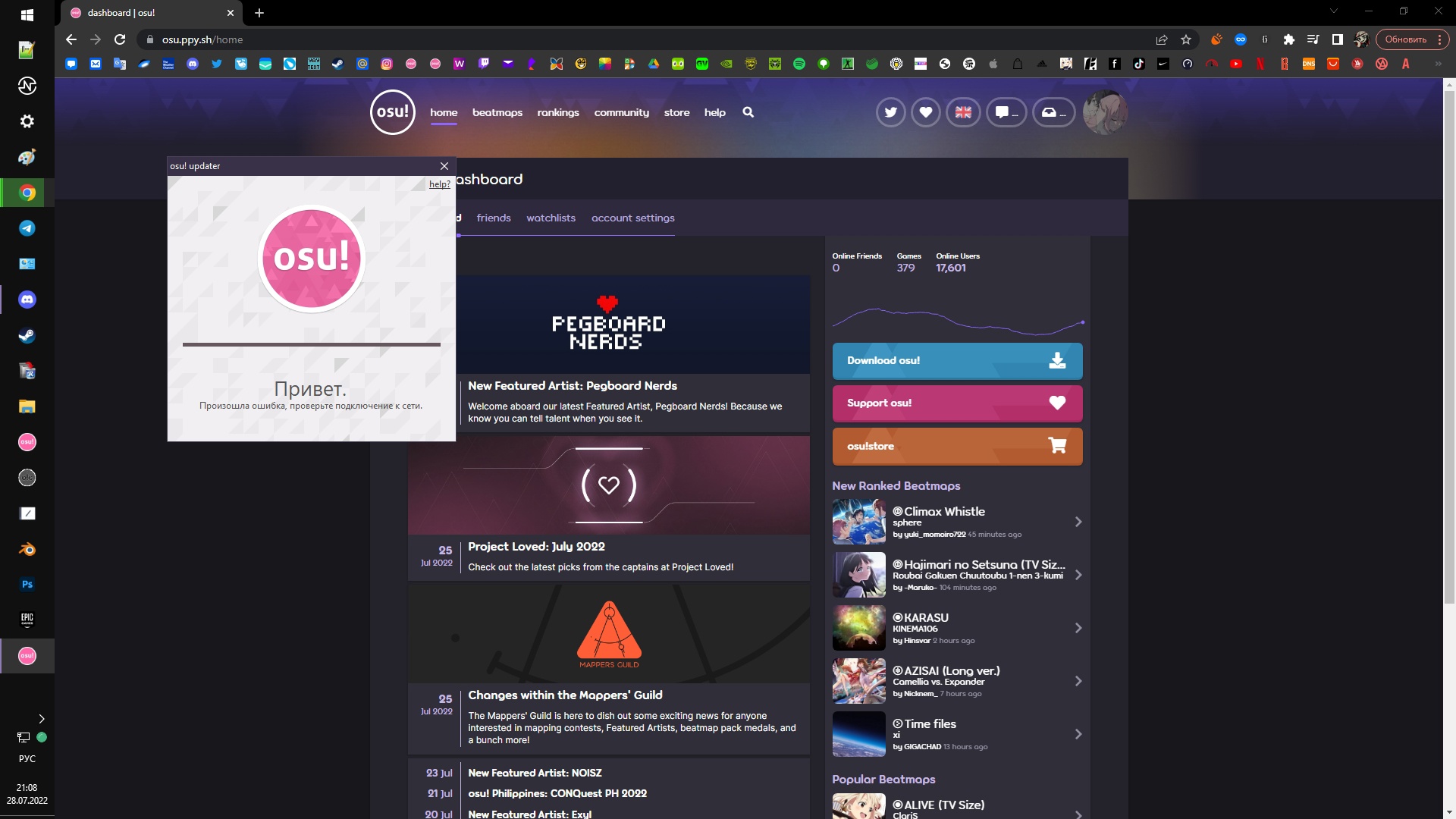Open the Pegboard Nerds news article
Viewport: 1456px width, 819px height.
click(573, 386)
